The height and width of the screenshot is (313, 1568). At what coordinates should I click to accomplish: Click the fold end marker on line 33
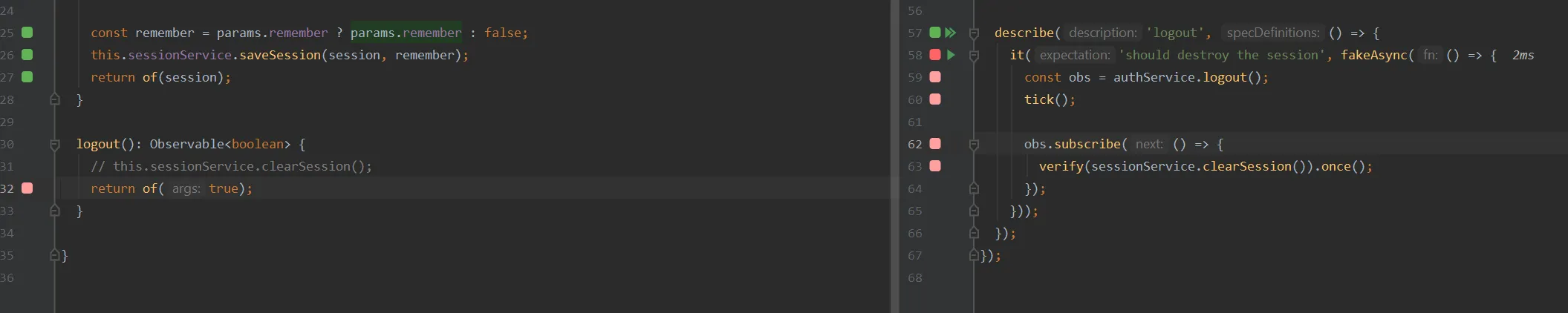pos(54,211)
